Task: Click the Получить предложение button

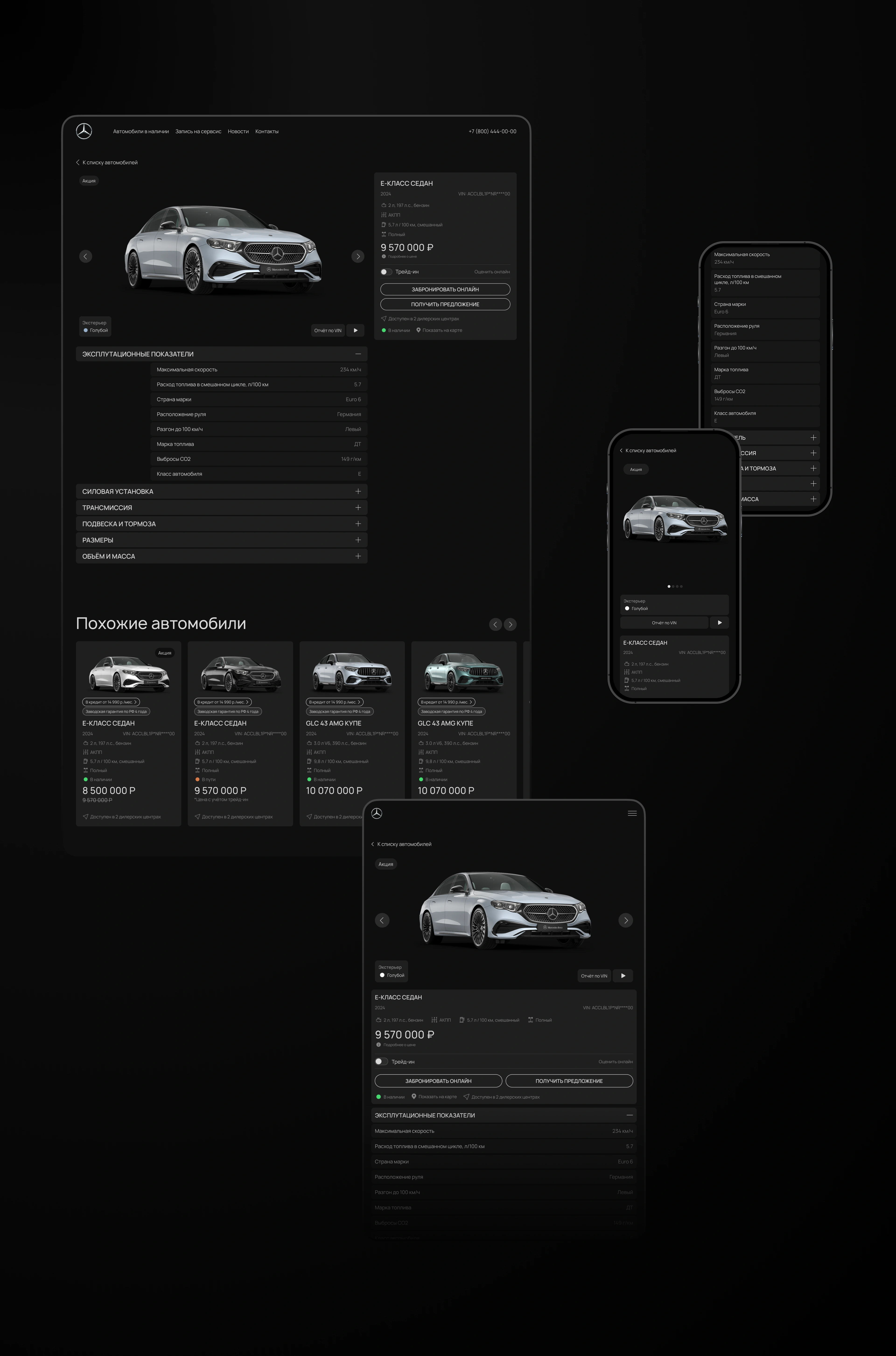Action: tap(445, 304)
